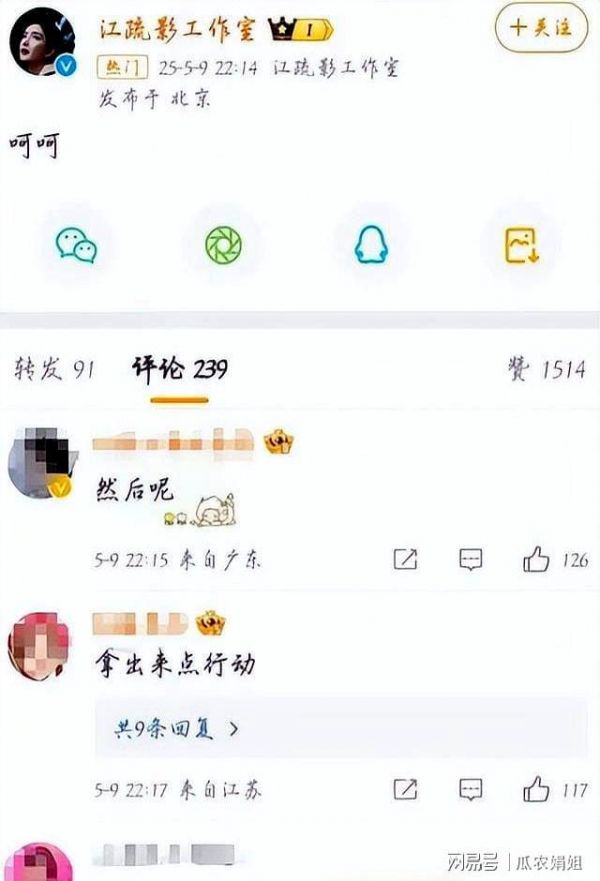Open first commenter's pixelated avatar
The height and width of the screenshot is (881, 600).
coord(43,462)
